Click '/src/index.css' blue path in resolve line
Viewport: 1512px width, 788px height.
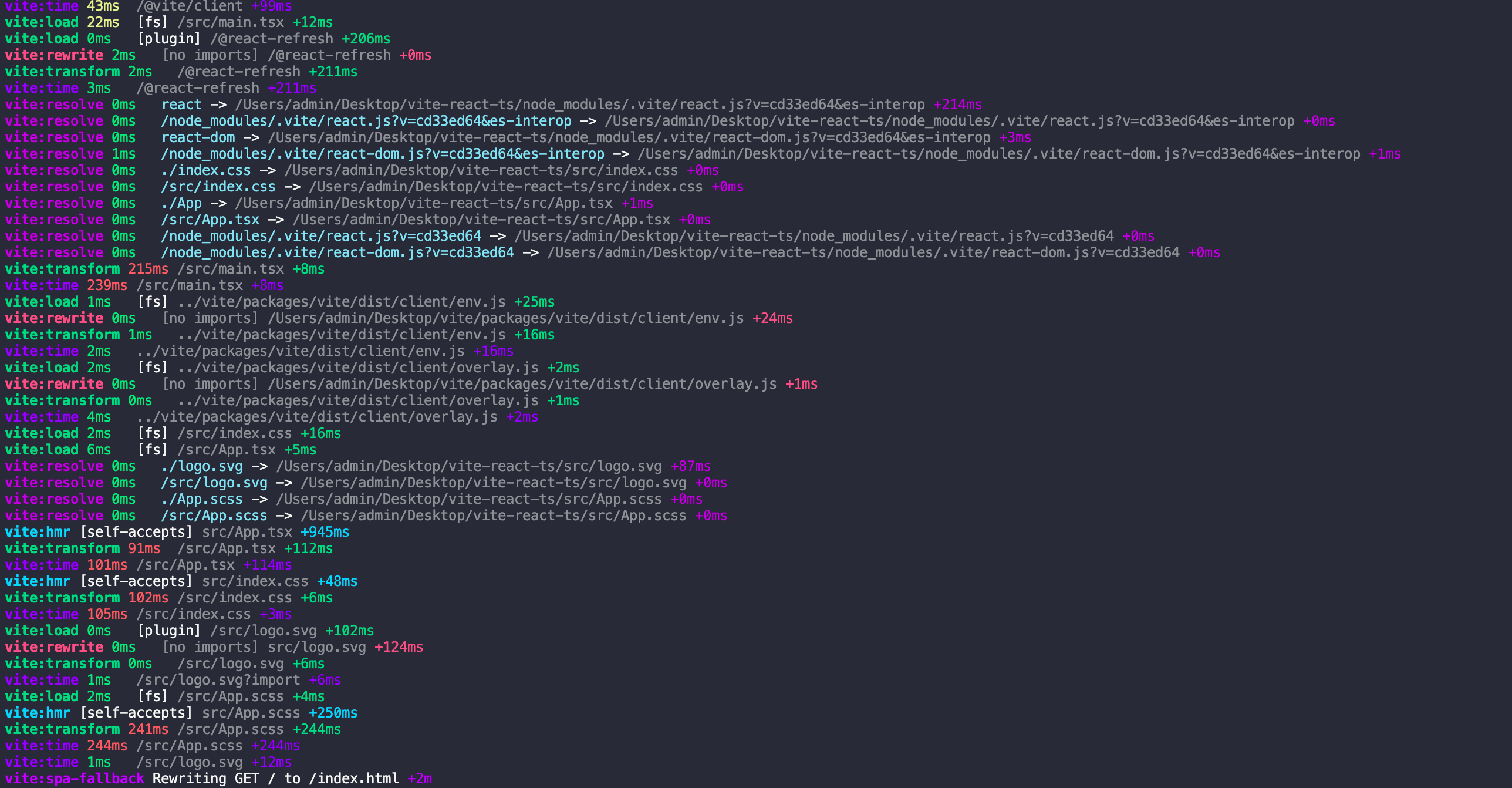click(x=218, y=187)
